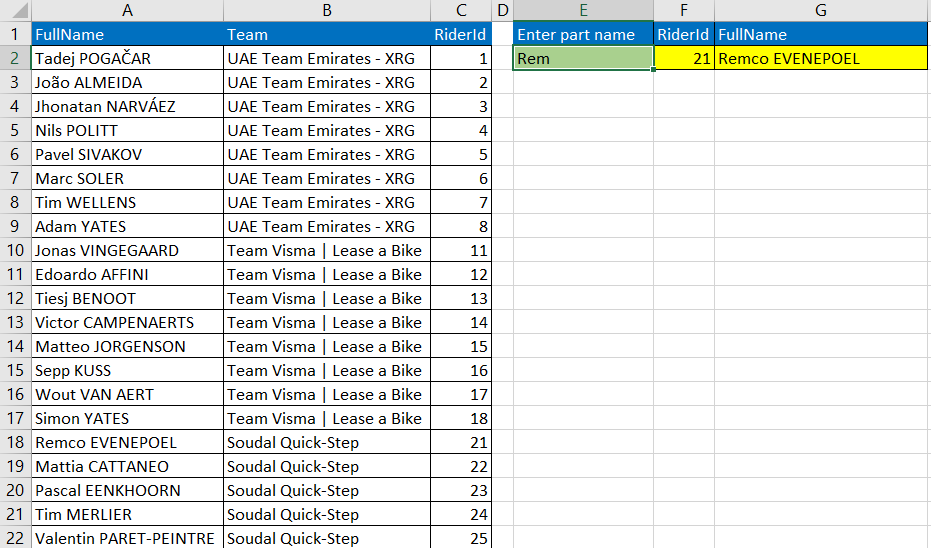Select column B header
This screenshot has width=931, height=548.
[327, 10]
